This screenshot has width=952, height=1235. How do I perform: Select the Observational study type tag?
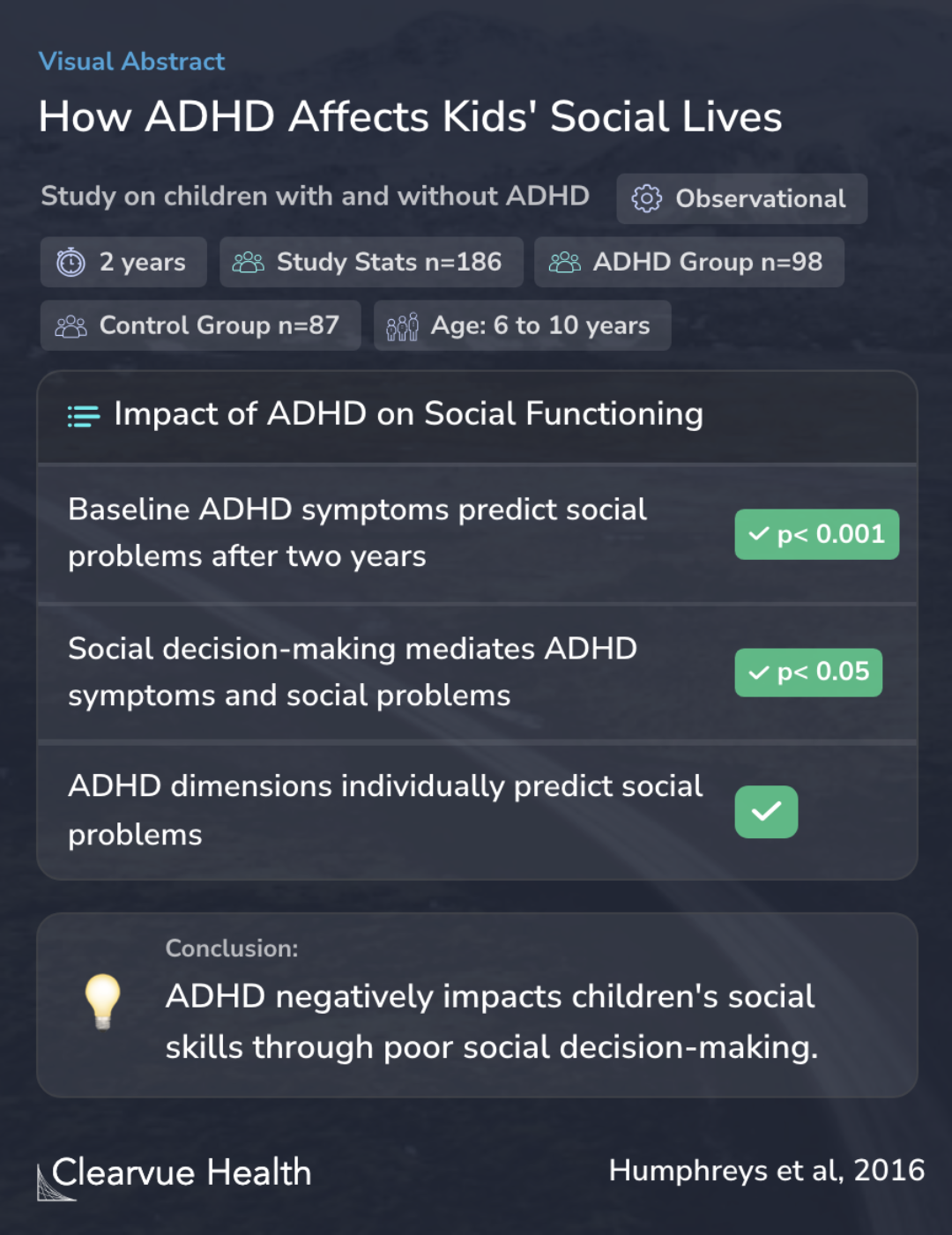click(741, 198)
